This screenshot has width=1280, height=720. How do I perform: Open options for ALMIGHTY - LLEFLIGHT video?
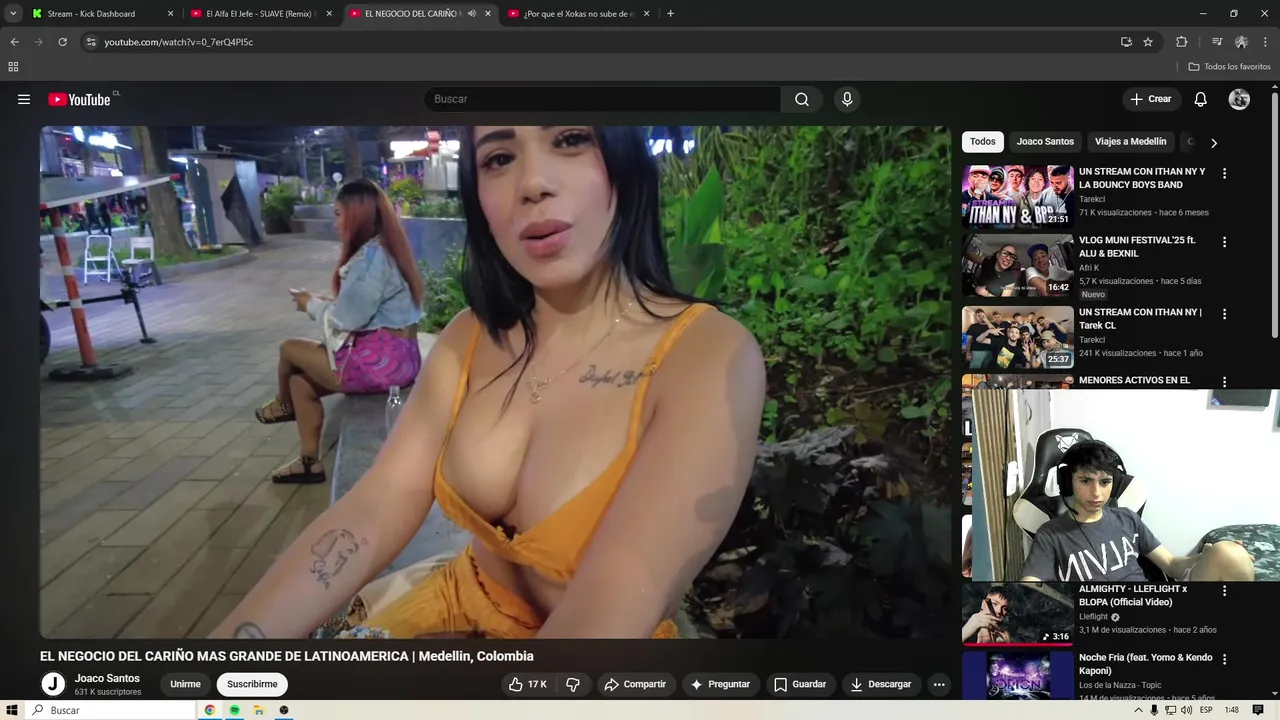coord(1224,591)
